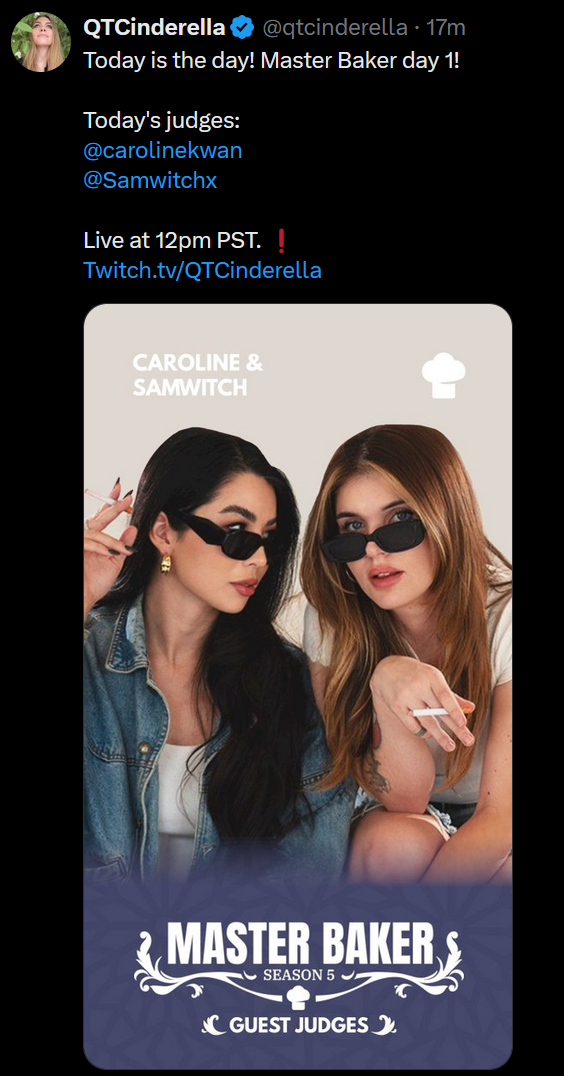Click the 17m timestamp
Screen dimensions: 564x1076
tap(445, 28)
